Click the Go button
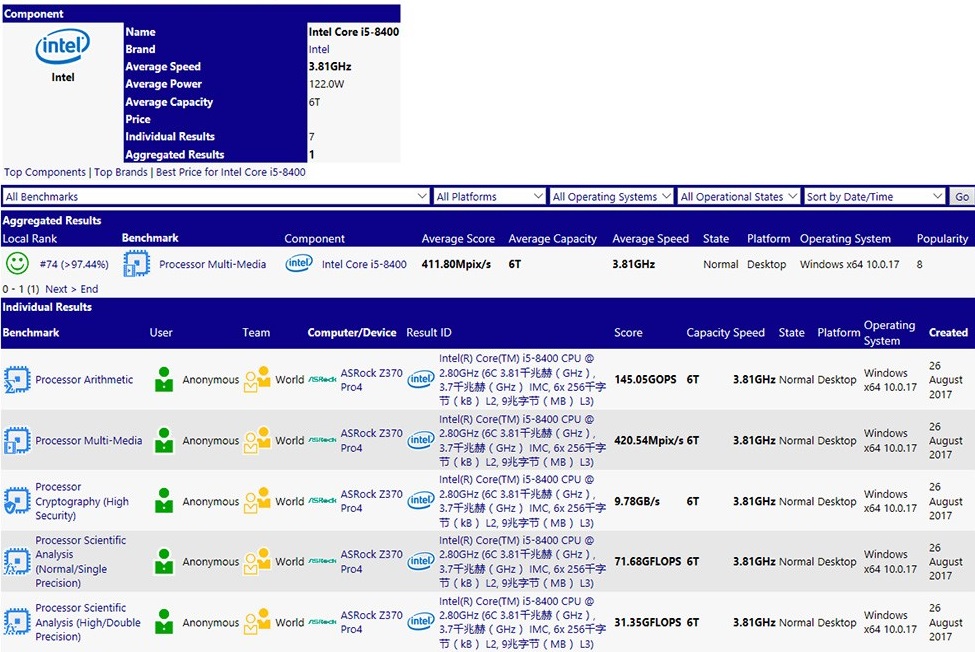Viewport: 975px width, 652px height. click(x=961, y=196)
